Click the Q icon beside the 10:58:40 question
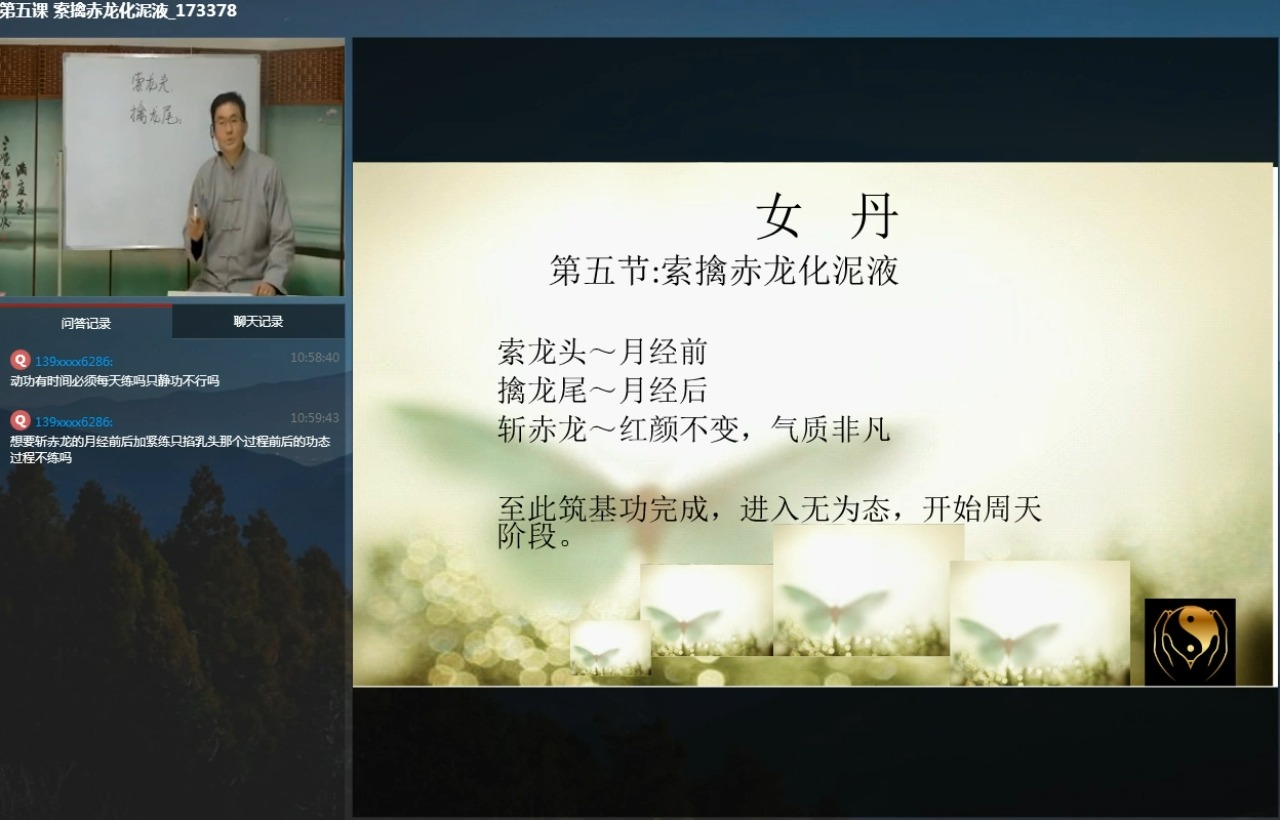Screen dimensions: 1280x820 (x=20, y=360)
